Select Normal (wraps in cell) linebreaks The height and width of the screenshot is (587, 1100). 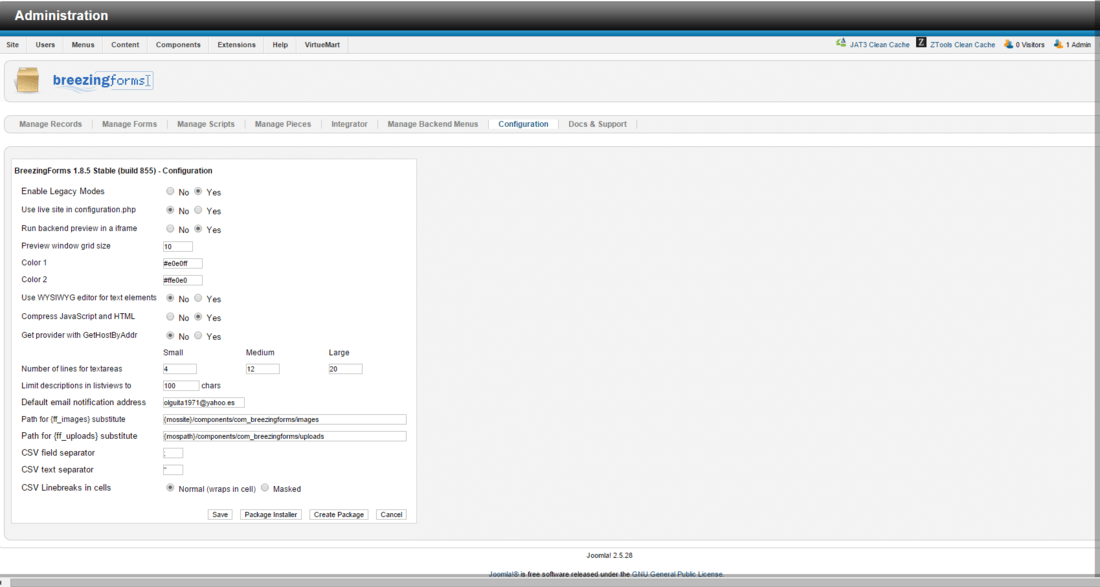(170, 488)
